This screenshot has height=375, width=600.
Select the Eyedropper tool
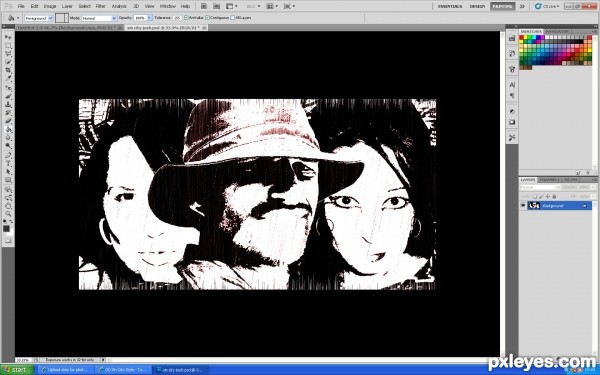(8, 79)
